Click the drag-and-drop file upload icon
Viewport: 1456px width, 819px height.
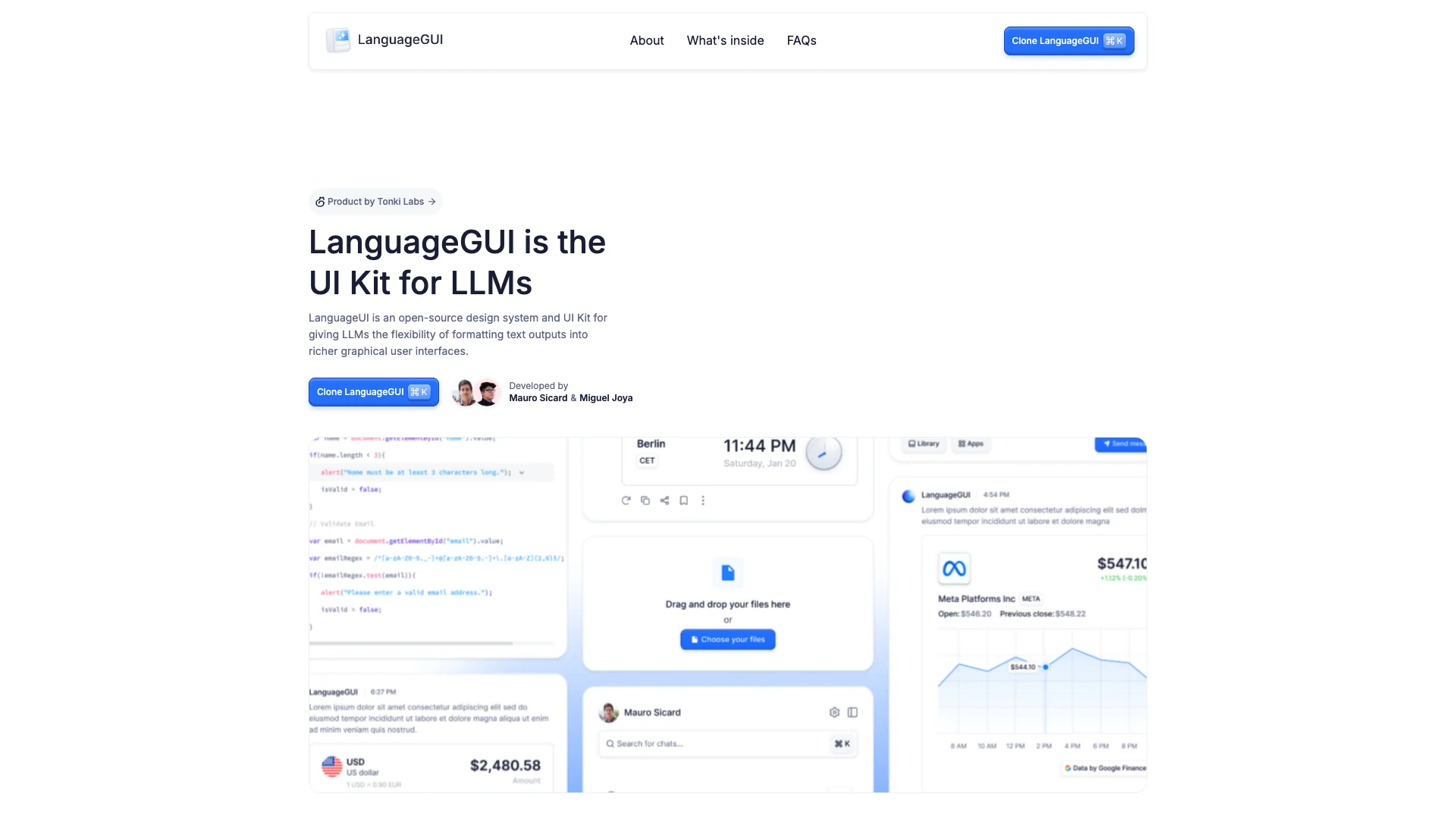[728, 572]
